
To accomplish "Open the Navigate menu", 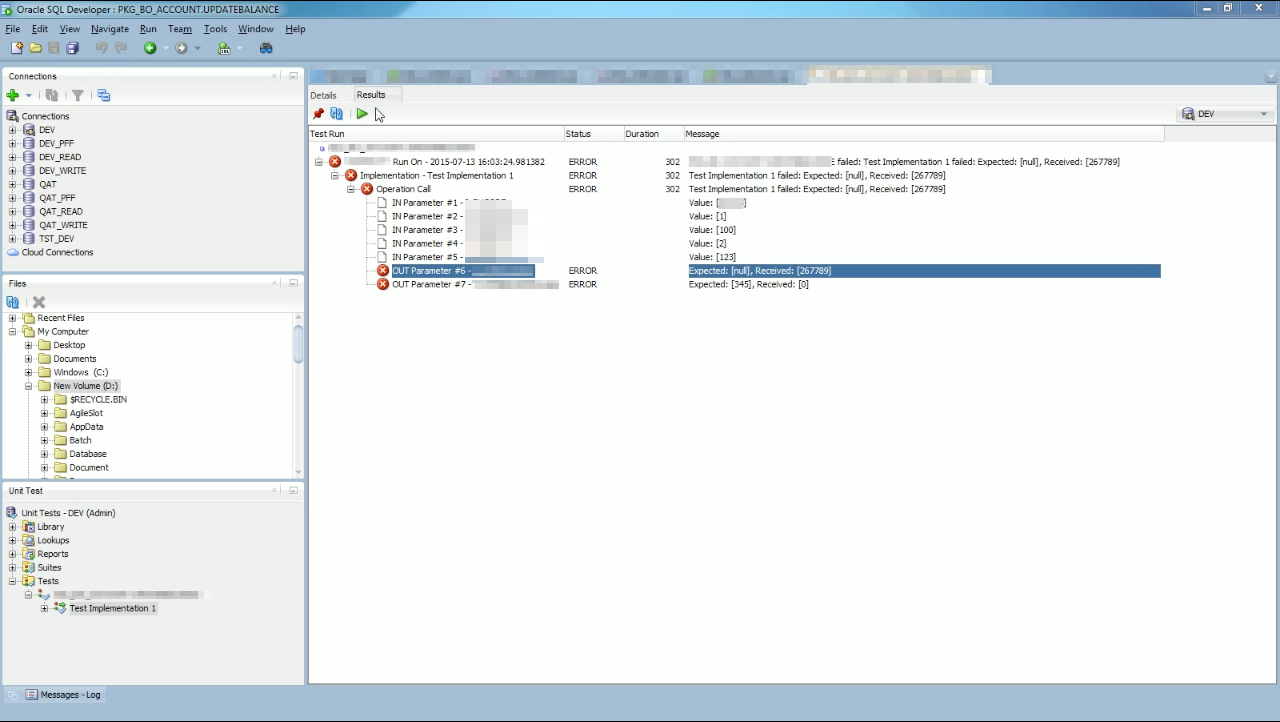I will pos(110,29).
